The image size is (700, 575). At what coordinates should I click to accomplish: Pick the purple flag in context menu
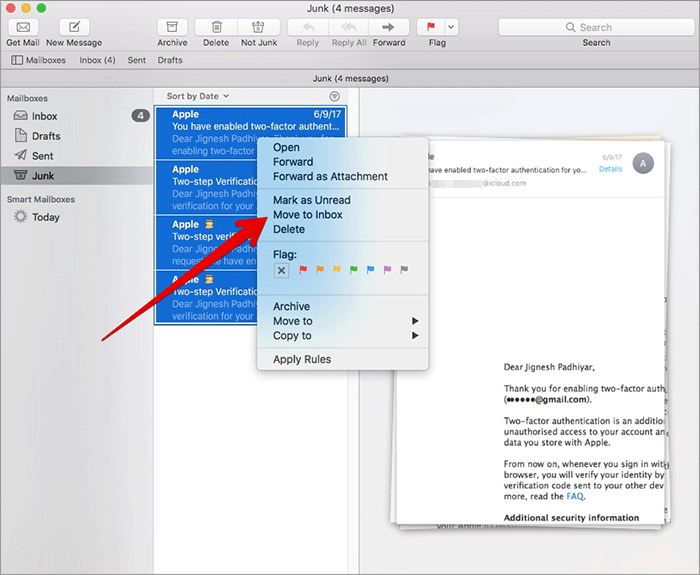387,270
